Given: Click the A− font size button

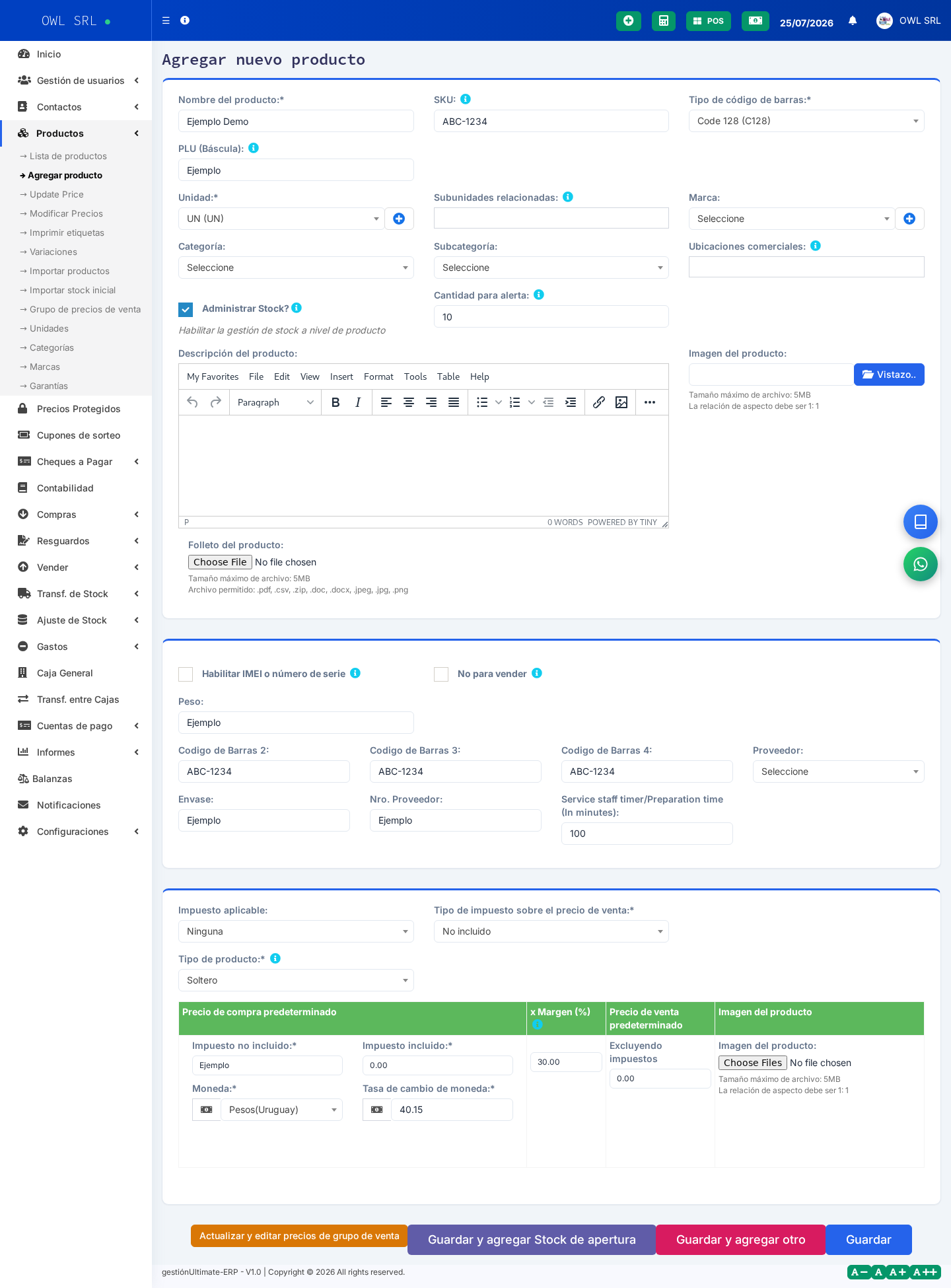Looking at the screenshot, I should [859, 1272].
